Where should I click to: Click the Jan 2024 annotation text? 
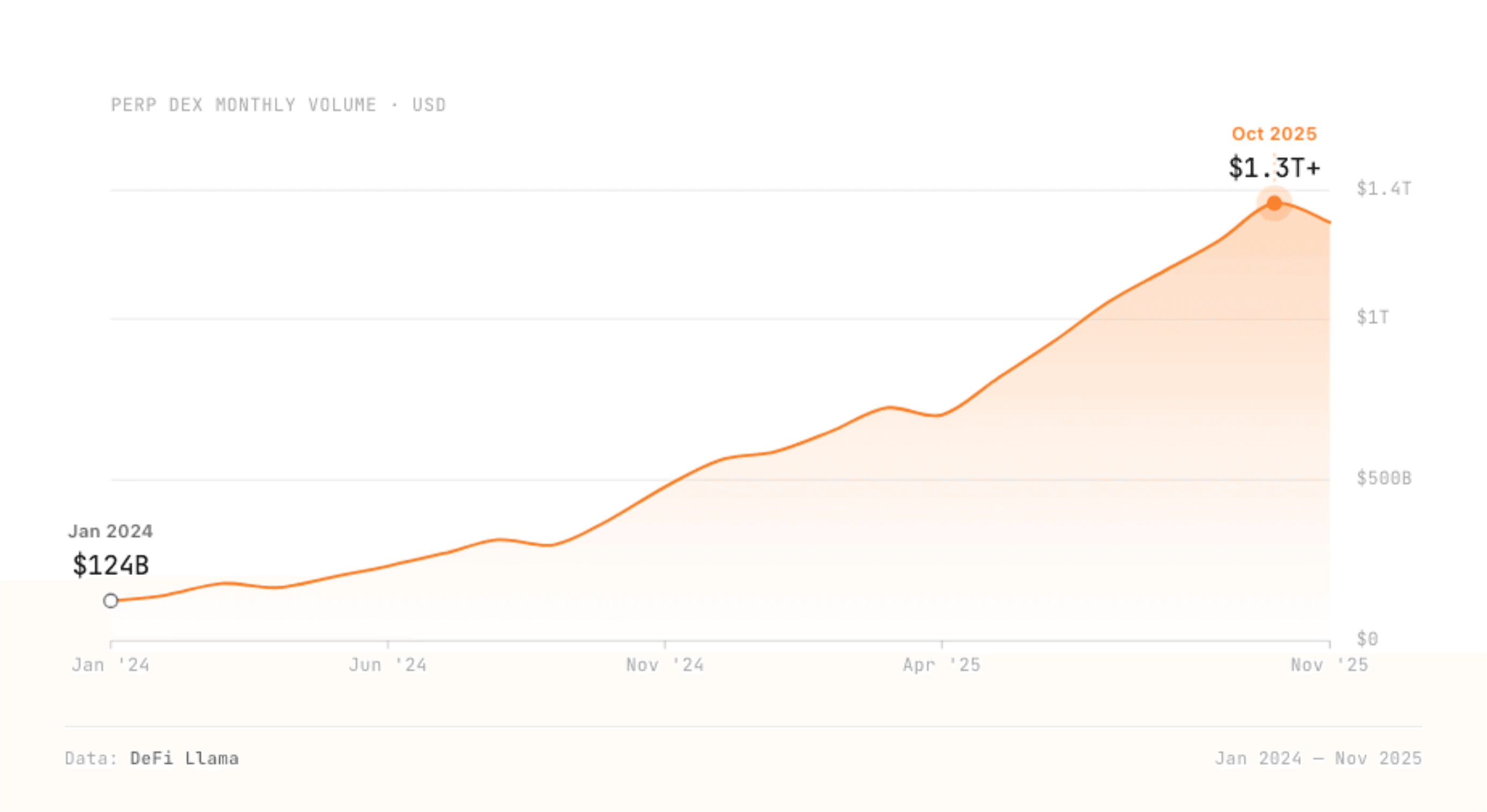pyautogui.click(x=111, y=531)
